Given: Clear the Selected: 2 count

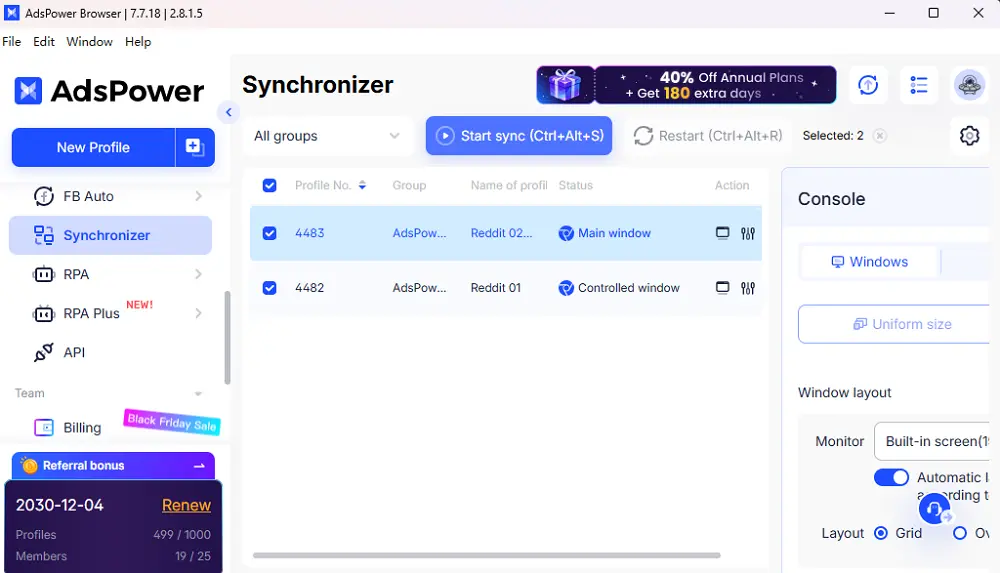Looking at the screenshot, I should click(x=879, y=136).
